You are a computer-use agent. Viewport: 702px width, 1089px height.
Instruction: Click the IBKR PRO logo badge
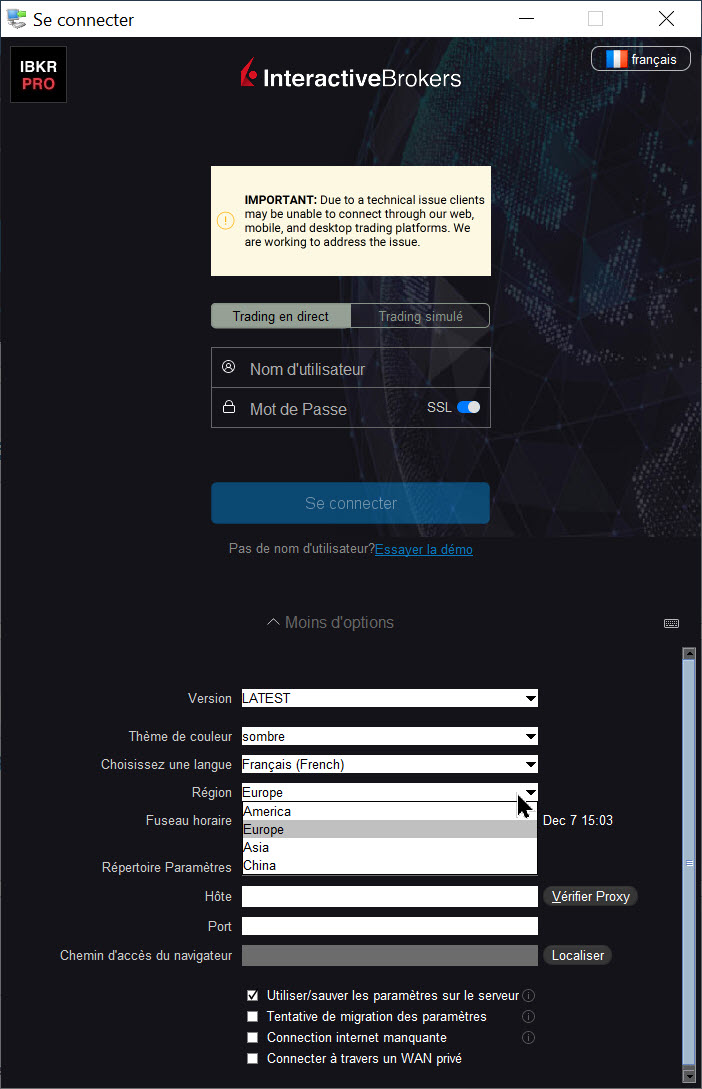pos(38,74)
